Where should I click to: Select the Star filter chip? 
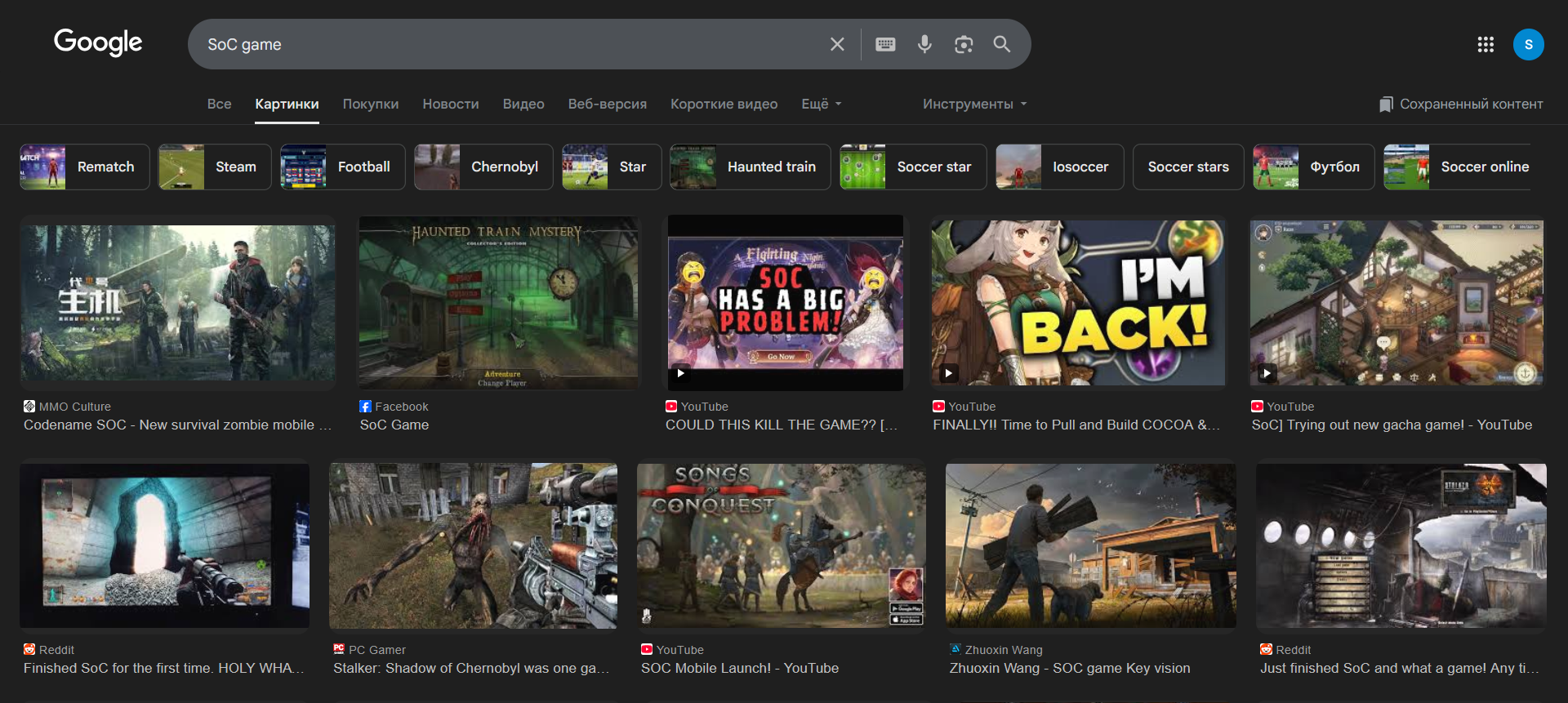coord(612,167)
